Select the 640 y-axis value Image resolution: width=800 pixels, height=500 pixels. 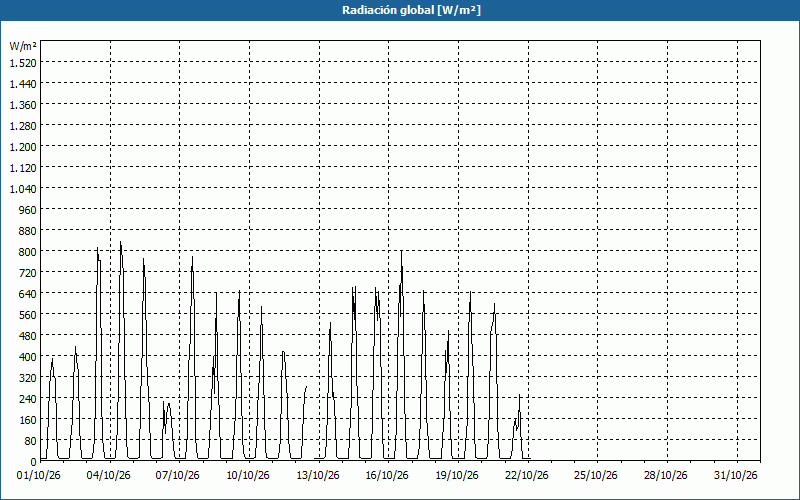28,294
